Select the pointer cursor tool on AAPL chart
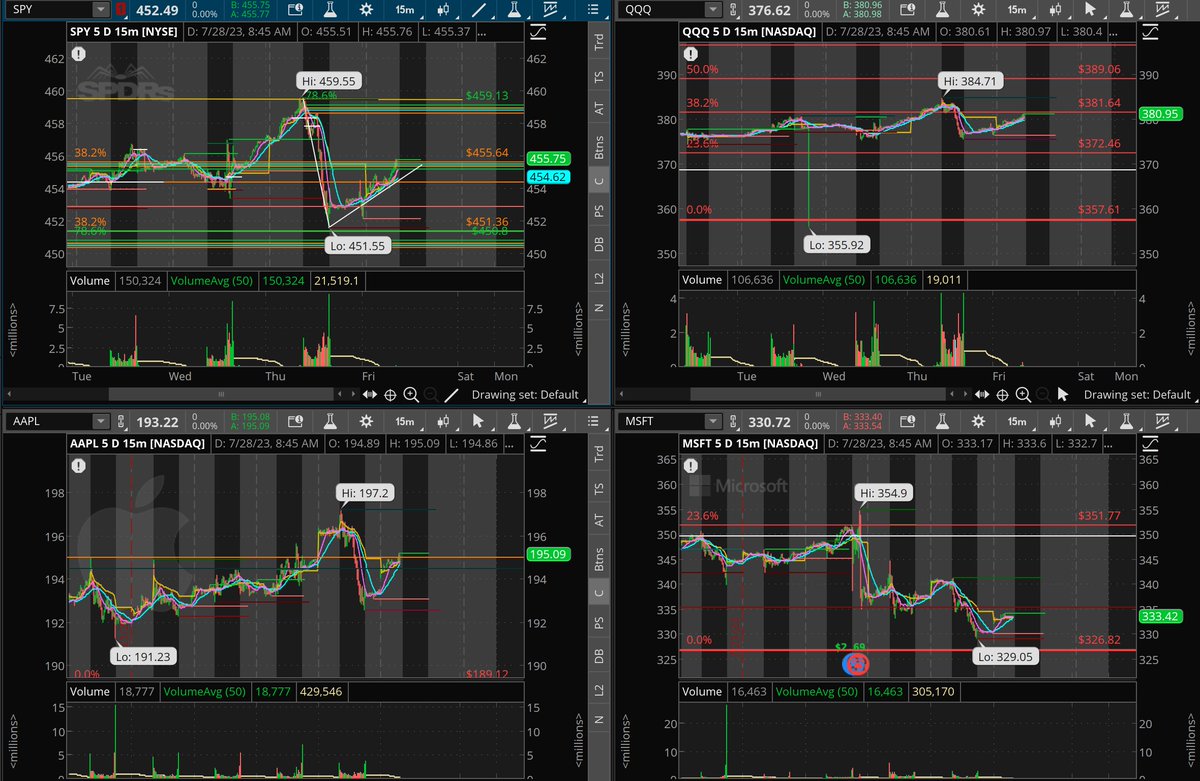The image size is (1200, 781). coord(478,421)
